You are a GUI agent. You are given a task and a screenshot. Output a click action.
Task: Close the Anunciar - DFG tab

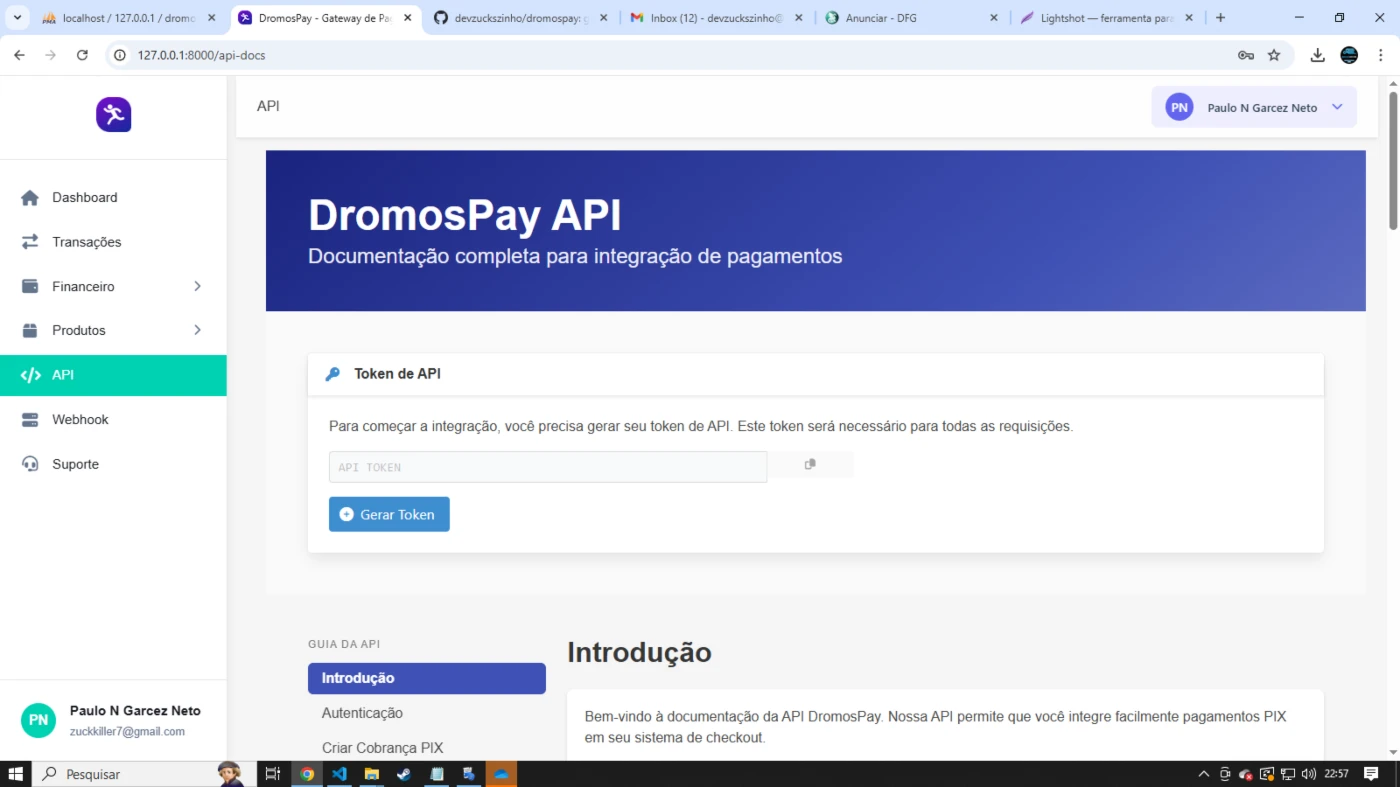(x=993, y=18)
